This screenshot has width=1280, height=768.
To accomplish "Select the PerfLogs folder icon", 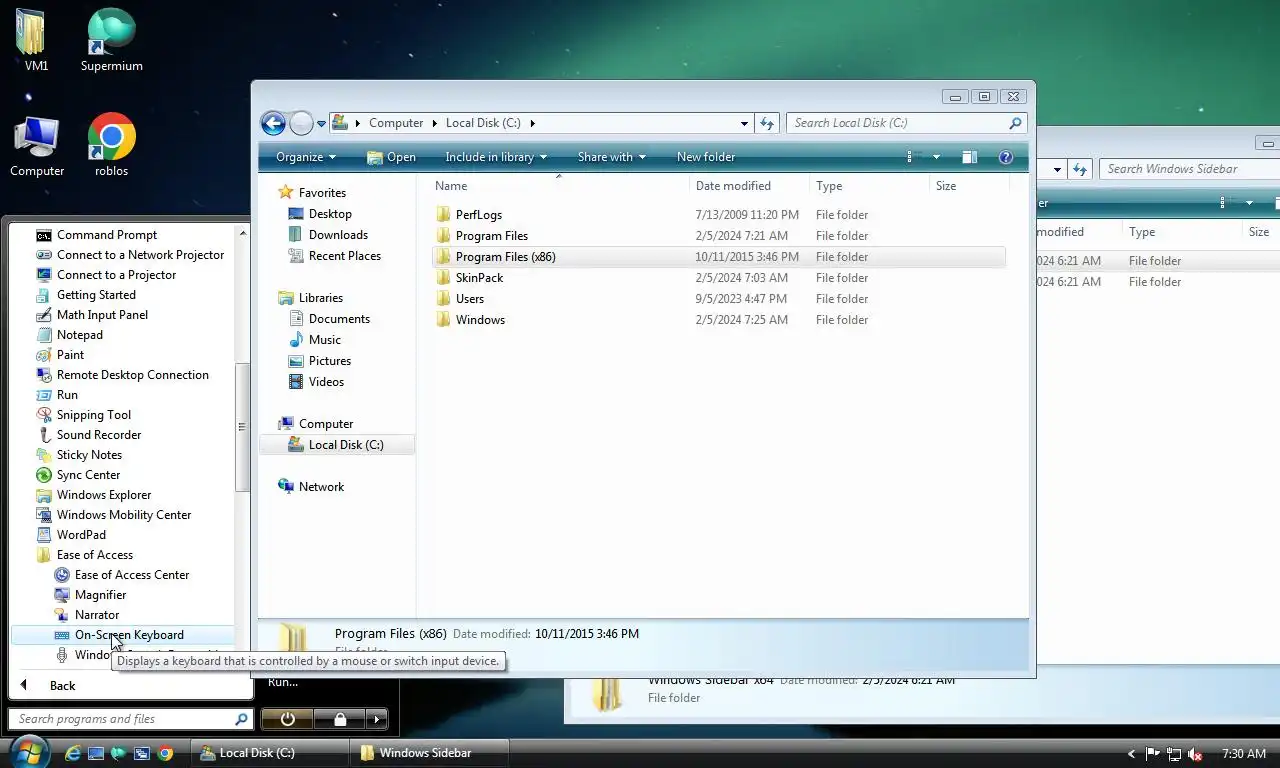I will point(444,215).
